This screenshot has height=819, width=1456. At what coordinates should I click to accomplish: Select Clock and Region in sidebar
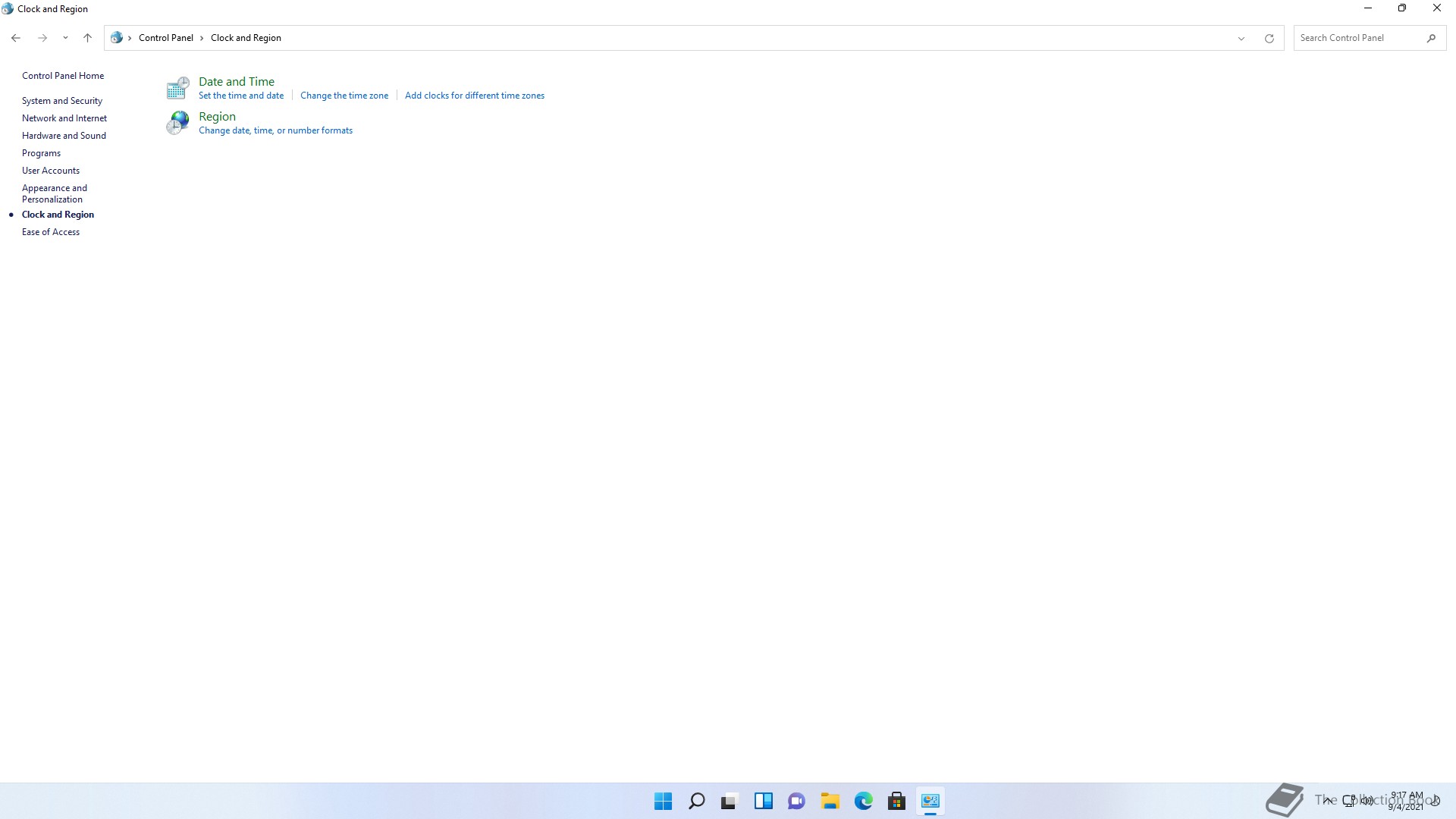pos(58,215)
